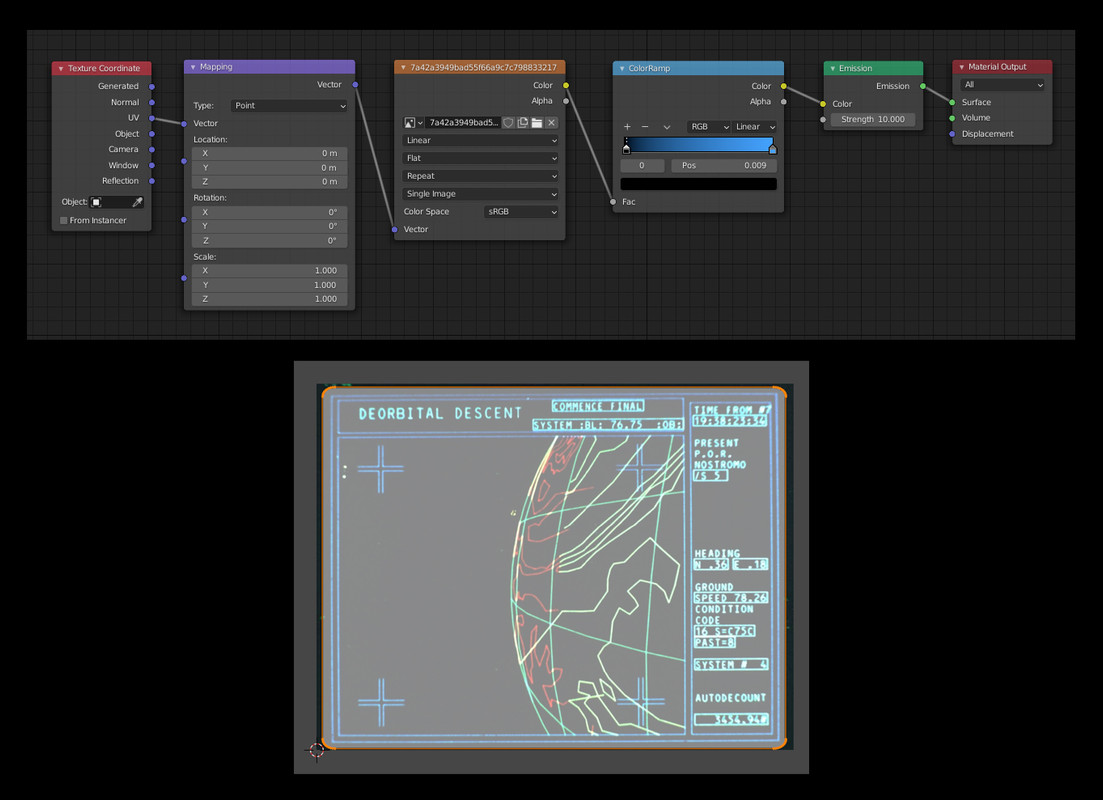Screen dimensions: 1103x800
Task: Click the Emission Color input socket
Action: click(x=823, y=103)
